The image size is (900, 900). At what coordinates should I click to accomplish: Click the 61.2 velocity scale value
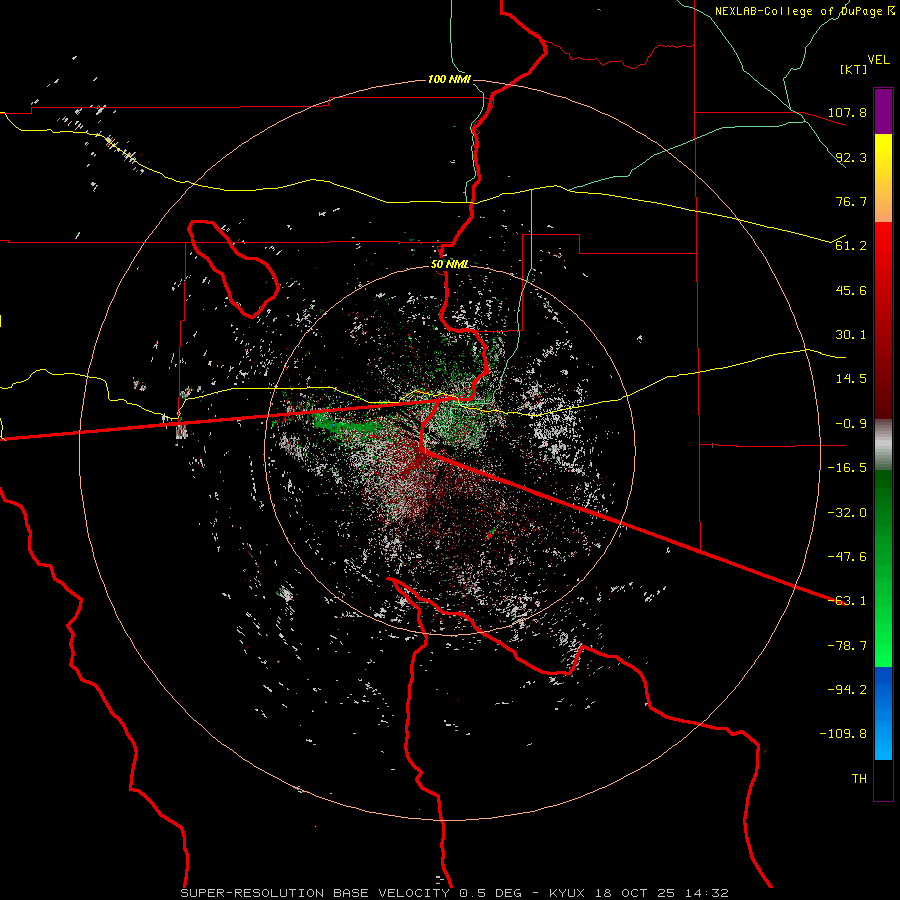tap(851, 246)
